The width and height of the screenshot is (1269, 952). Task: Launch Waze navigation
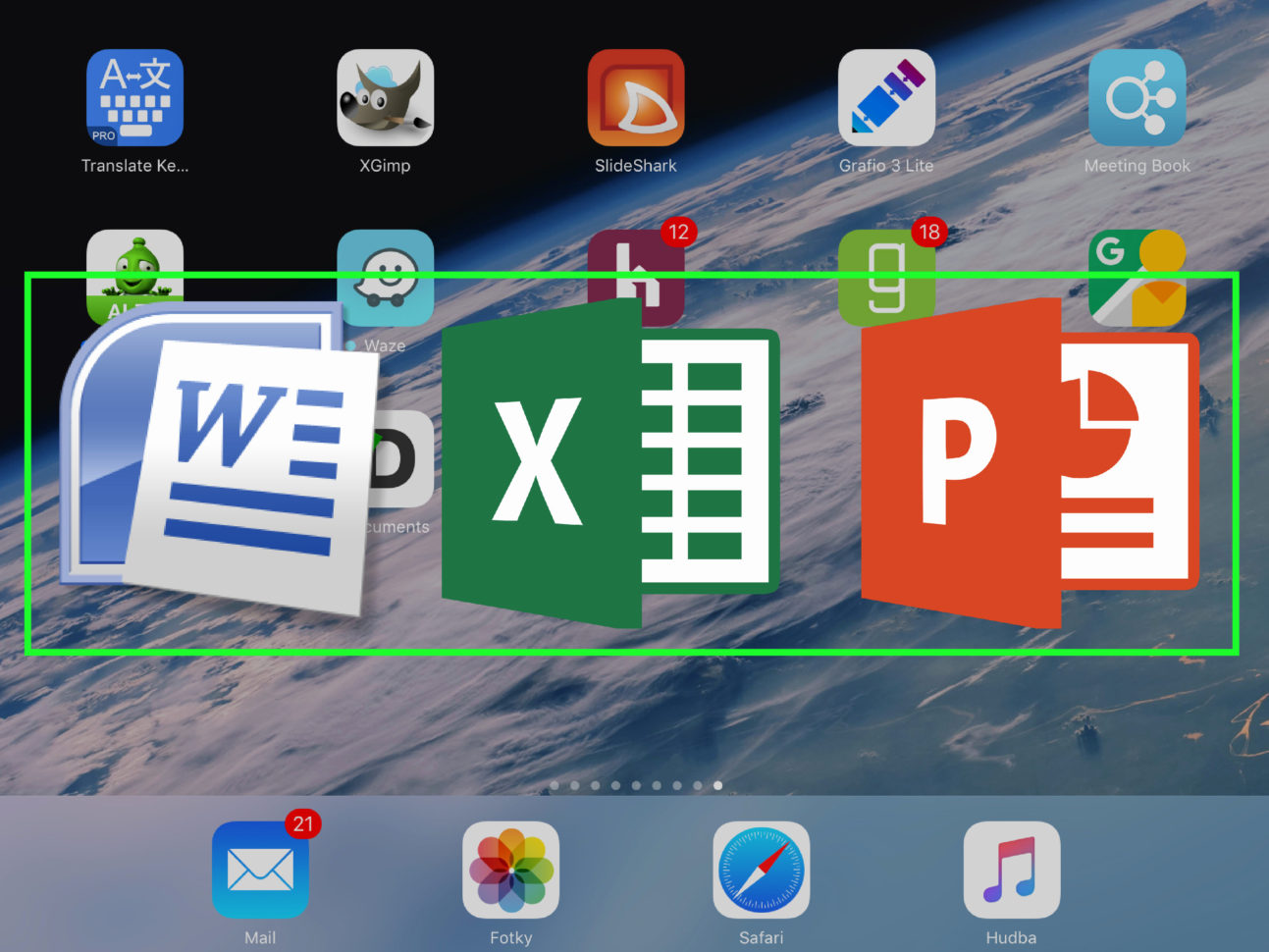[385, 280]
